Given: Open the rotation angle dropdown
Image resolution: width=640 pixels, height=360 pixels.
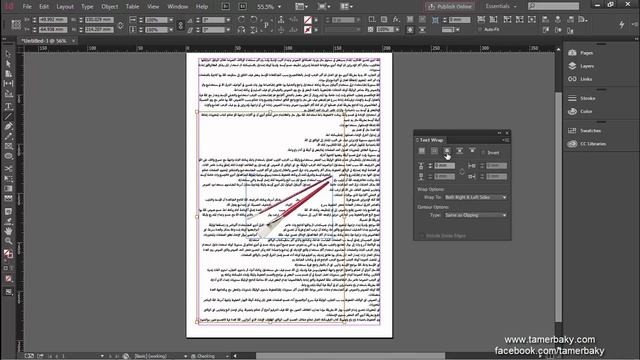Looking at the screenshot, I should [228, 20].
